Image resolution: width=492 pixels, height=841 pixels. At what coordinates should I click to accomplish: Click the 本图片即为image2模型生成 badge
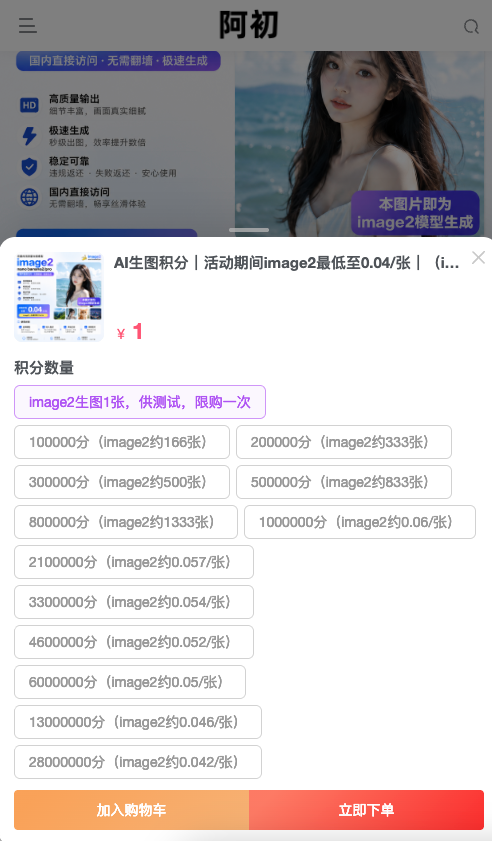point(415,213)
